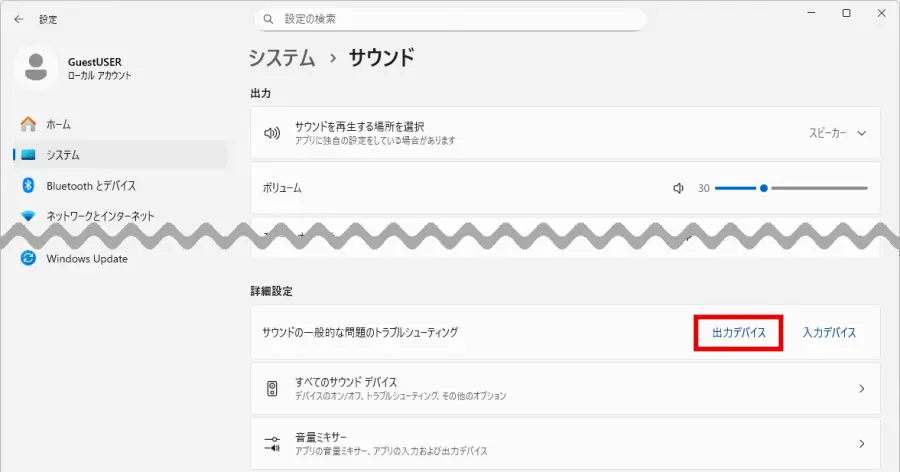Open ネットワークとインターネット settings
The height and width of the screenshot is (472, 900).
[121, 216]
